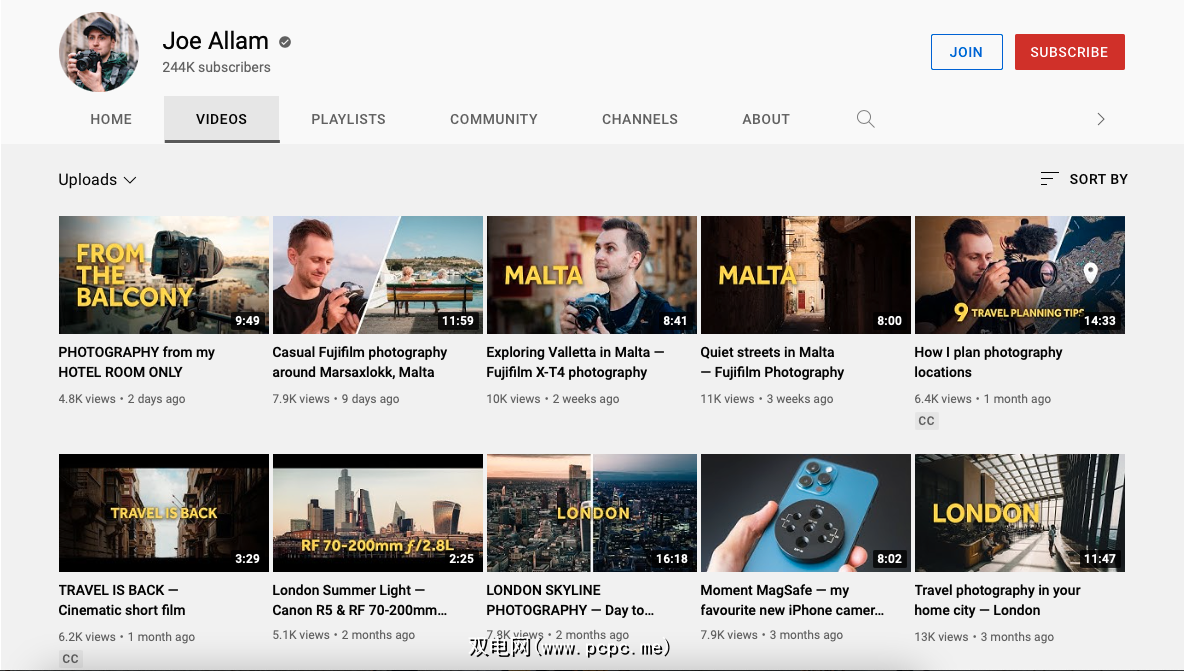
Task: Open the RF 70-200mm f/2.8L thumbnail
Action: point(378,512)
